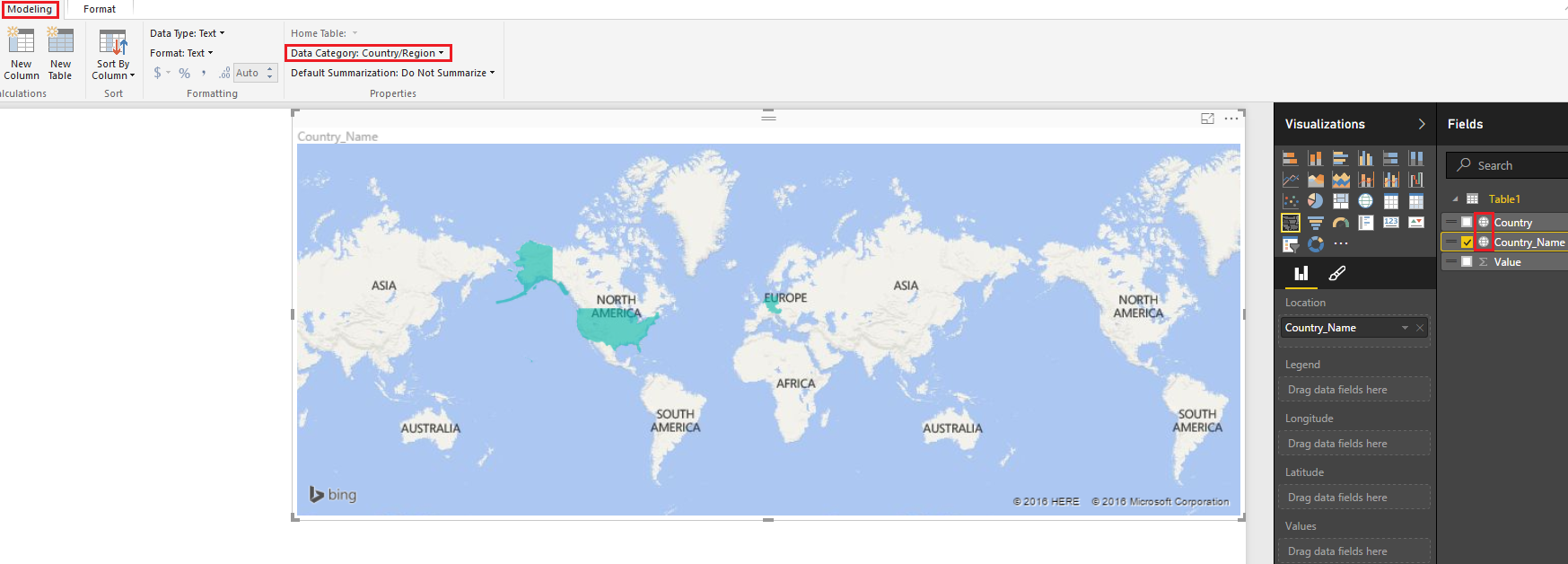Image resolution: width=1568 pixels, height=564 pixels.
Task: Select the Donut chart visualization
Action: point(1315,244)
